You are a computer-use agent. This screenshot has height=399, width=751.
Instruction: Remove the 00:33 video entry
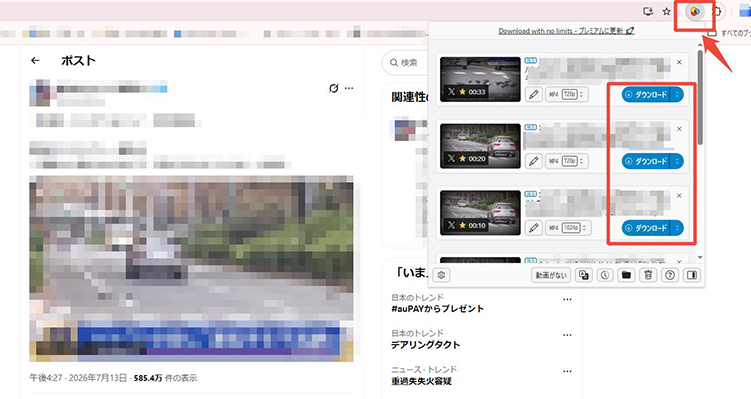point(679,62)
